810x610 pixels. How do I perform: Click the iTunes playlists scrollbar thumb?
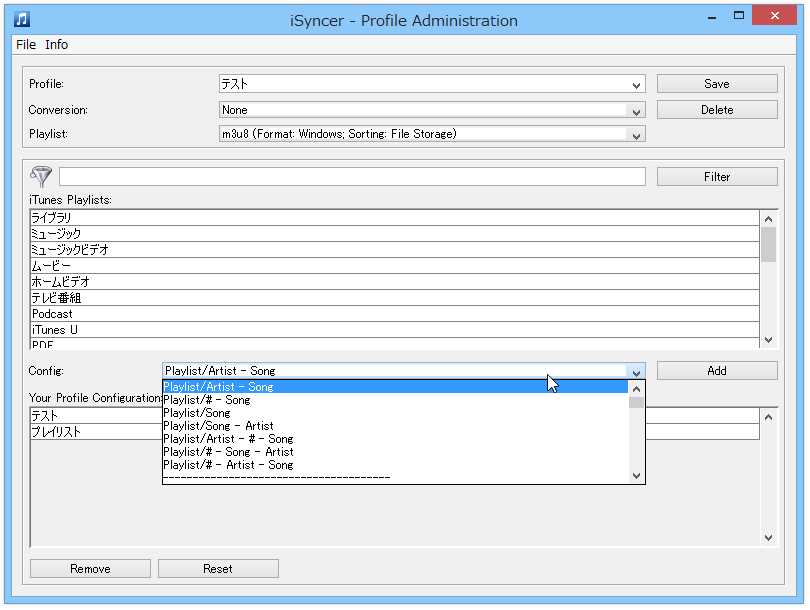point(769,244)
